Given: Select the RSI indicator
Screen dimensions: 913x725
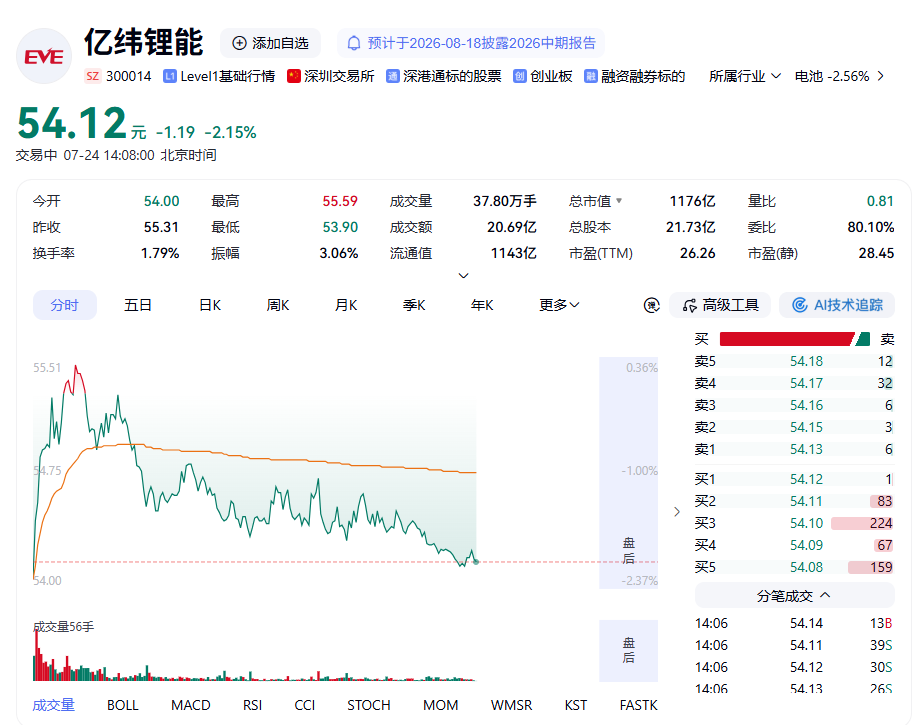Looking at the screenshot, I should pyautogui.click(x=253, y=705).
